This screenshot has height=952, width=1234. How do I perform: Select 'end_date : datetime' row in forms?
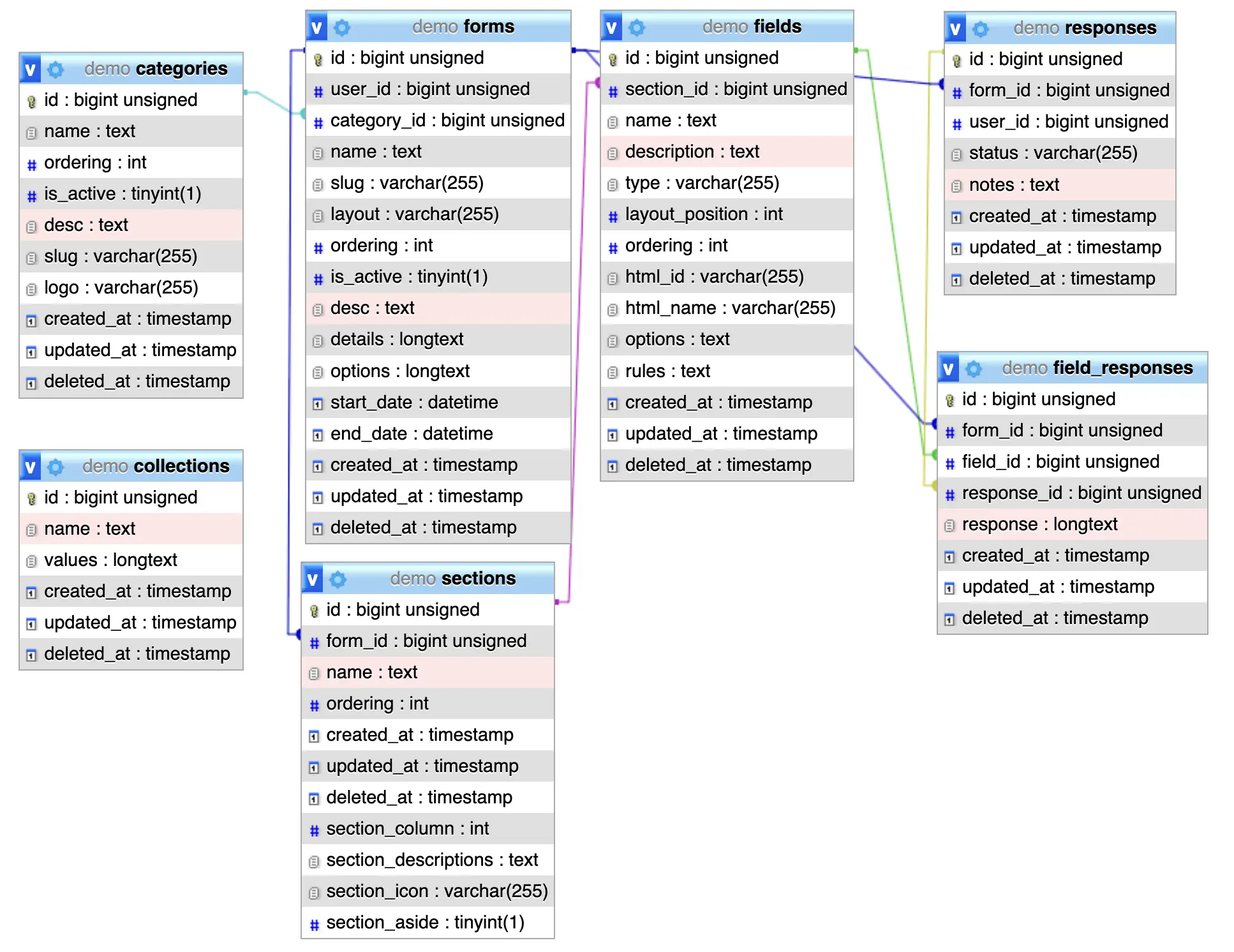(x=438, y=434)
